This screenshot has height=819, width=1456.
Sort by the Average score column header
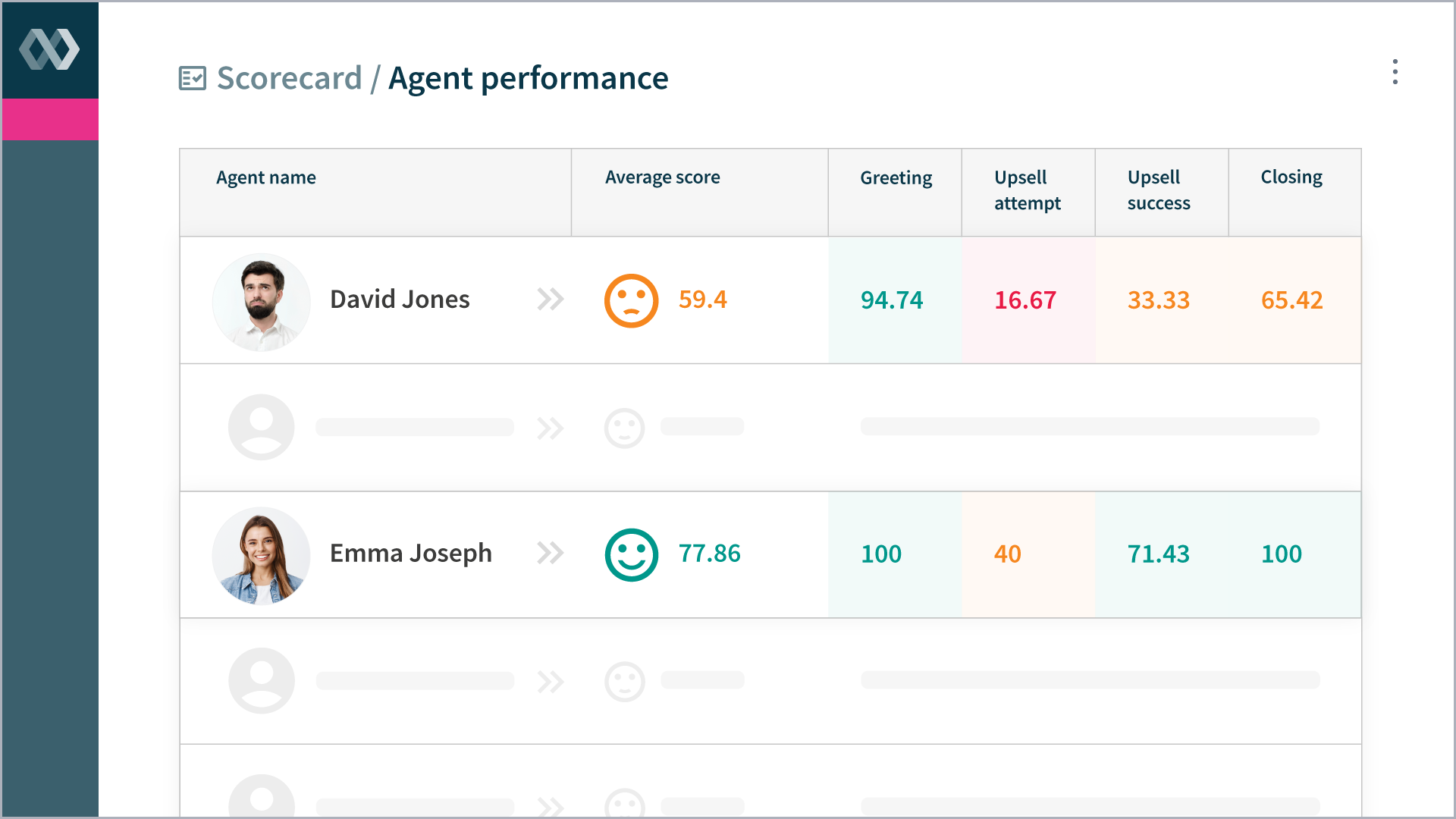[x=662, y=177]
